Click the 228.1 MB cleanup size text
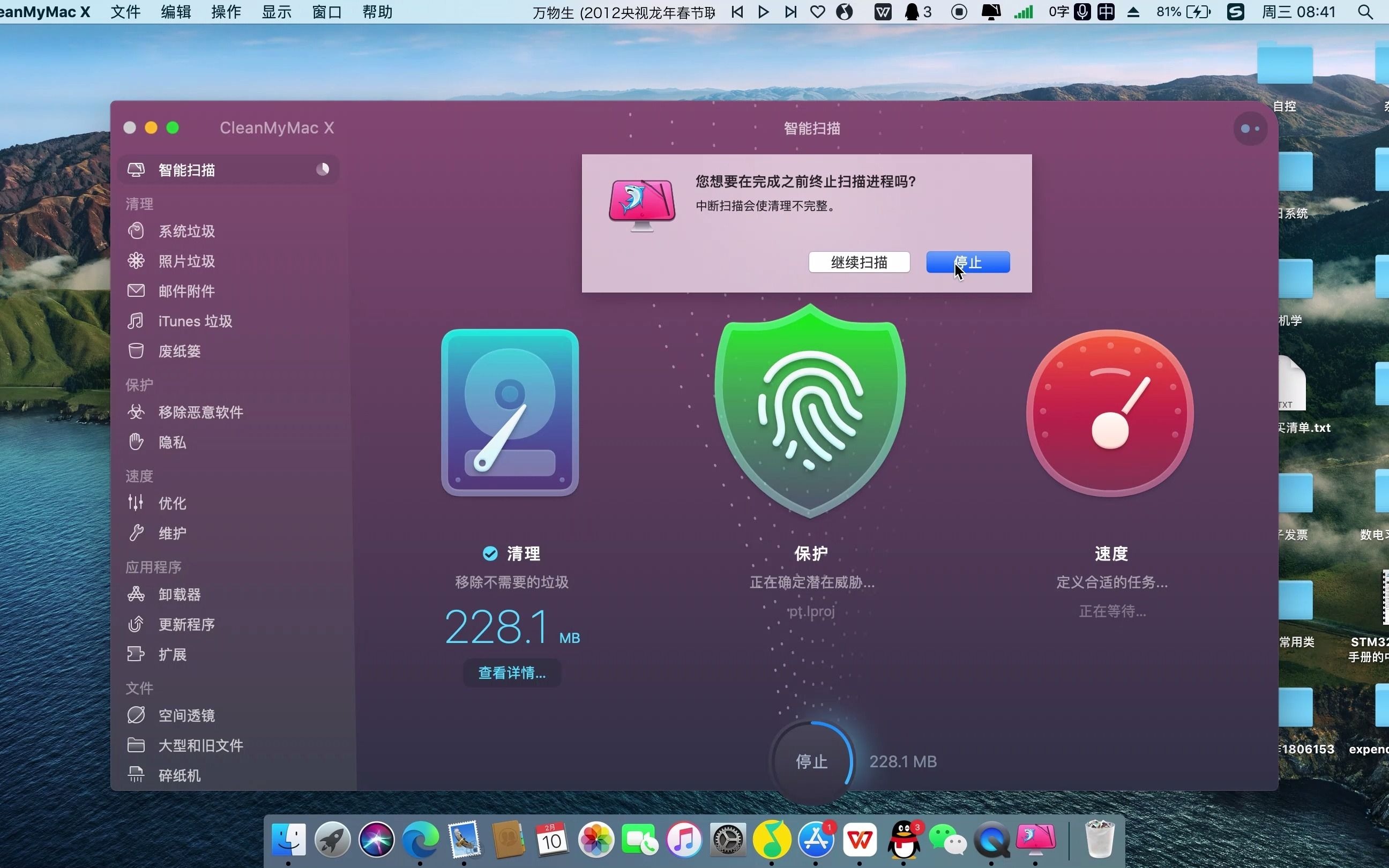The image size is (1389, 868). click(512, 626)
